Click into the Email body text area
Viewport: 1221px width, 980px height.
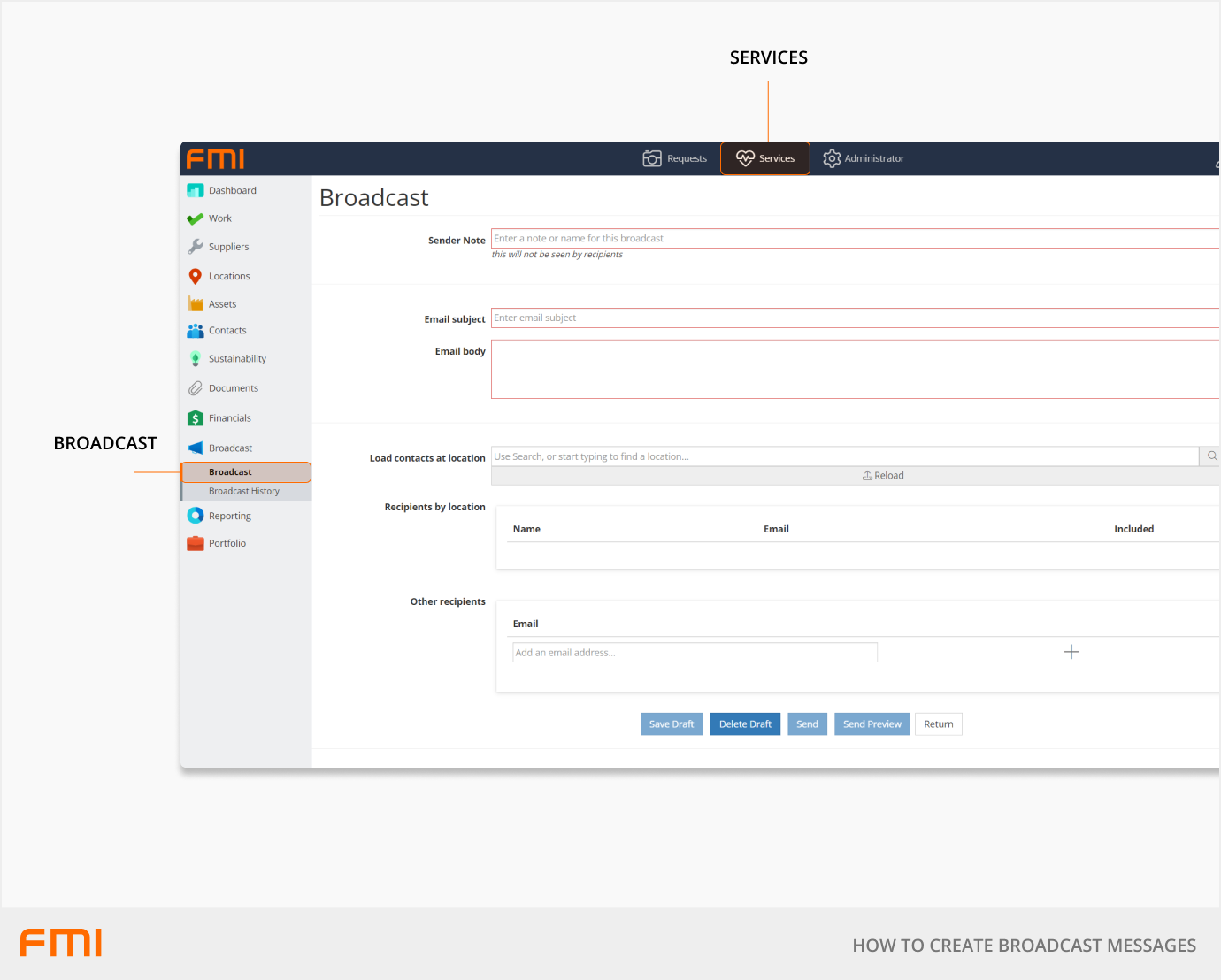click(x=855, y=370)
